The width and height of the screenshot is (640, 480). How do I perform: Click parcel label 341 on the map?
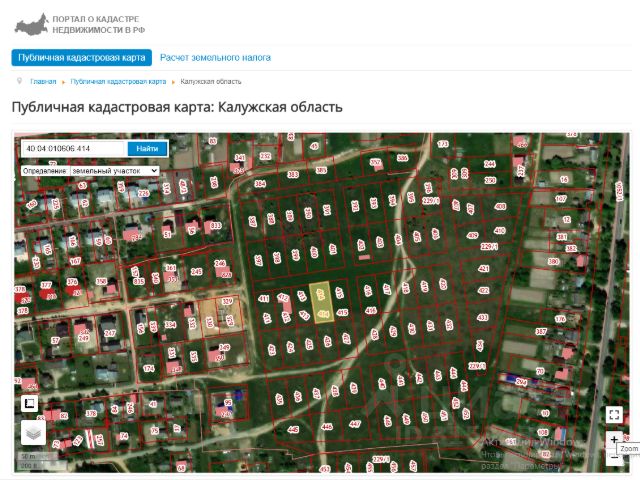tap(240, 158)
